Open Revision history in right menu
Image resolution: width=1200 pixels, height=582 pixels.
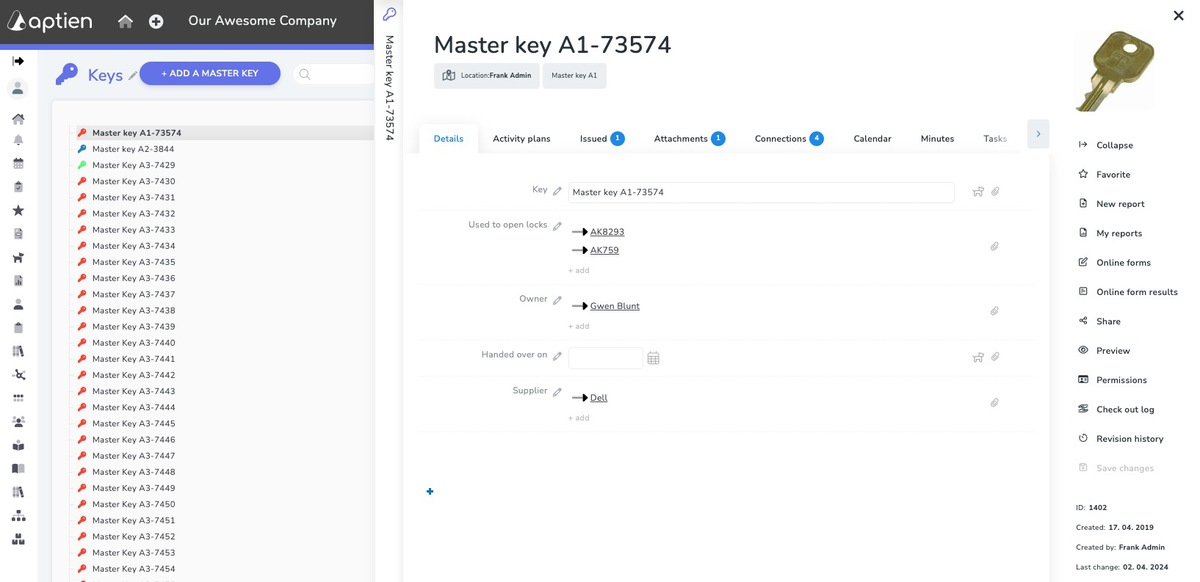point(1121,439)
